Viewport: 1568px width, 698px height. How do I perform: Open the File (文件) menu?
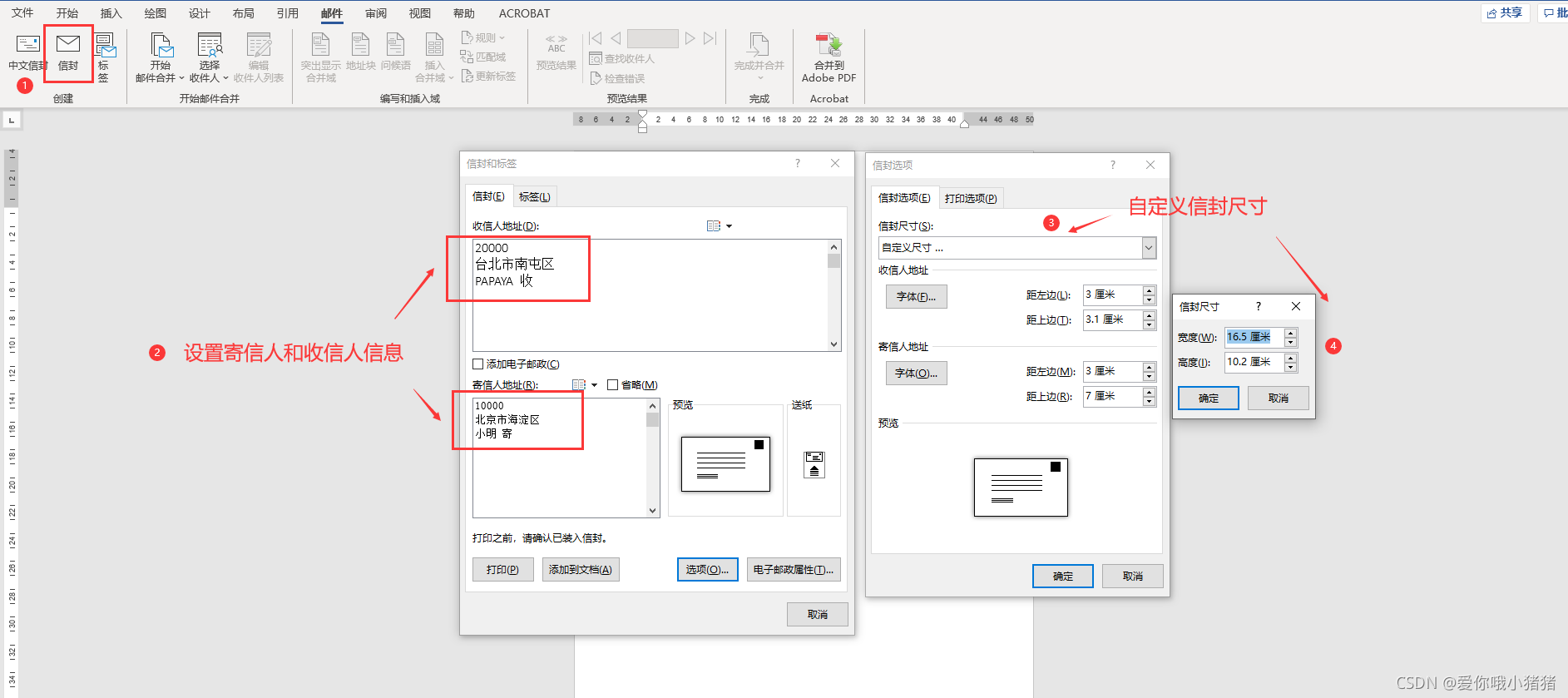point(22,12)
